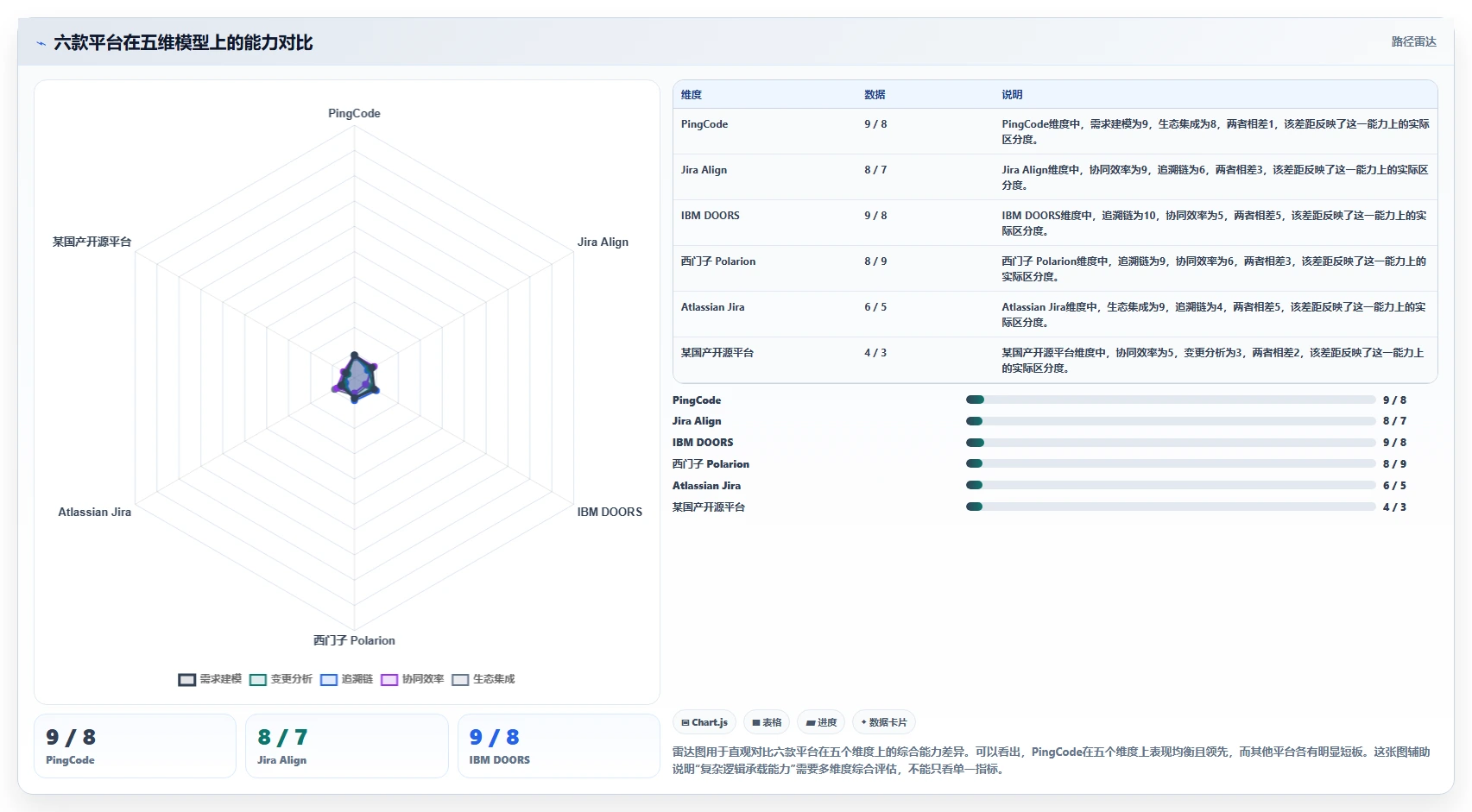
Task: Hide the 追溯链 legend dataset
Action: 346,679
